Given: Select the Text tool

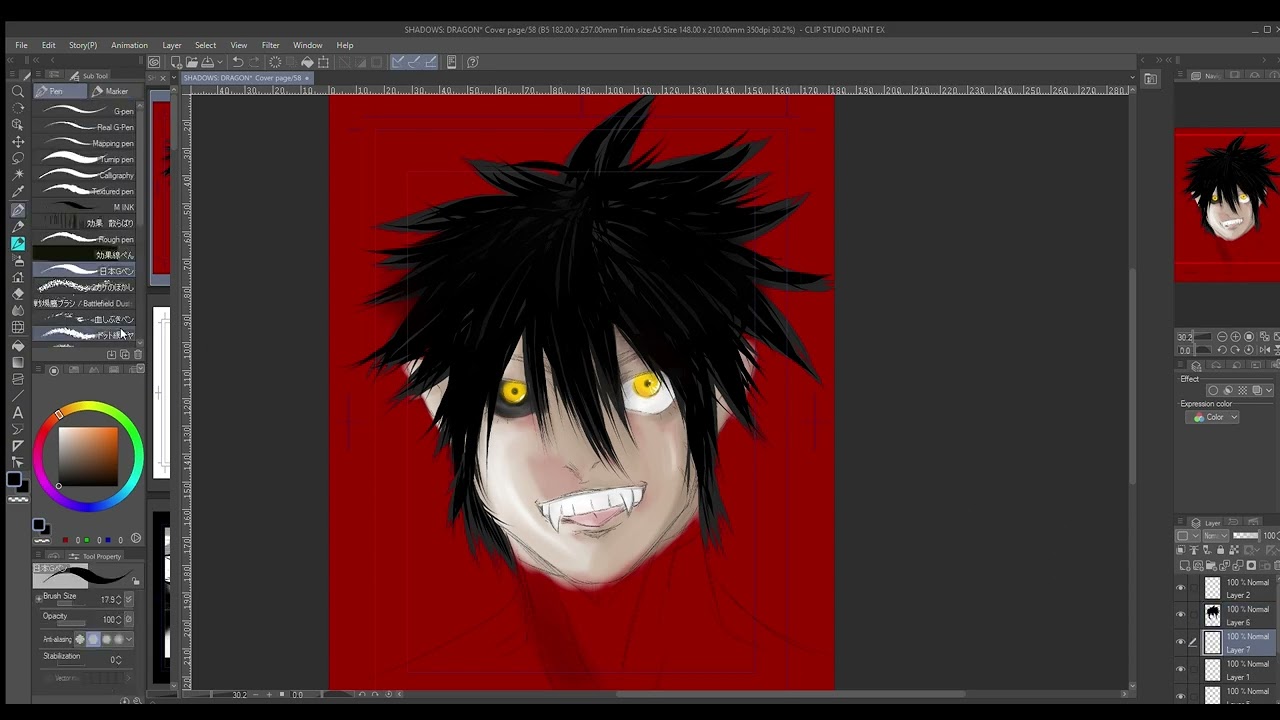Looking at the screenshot, I should point(17,412).
